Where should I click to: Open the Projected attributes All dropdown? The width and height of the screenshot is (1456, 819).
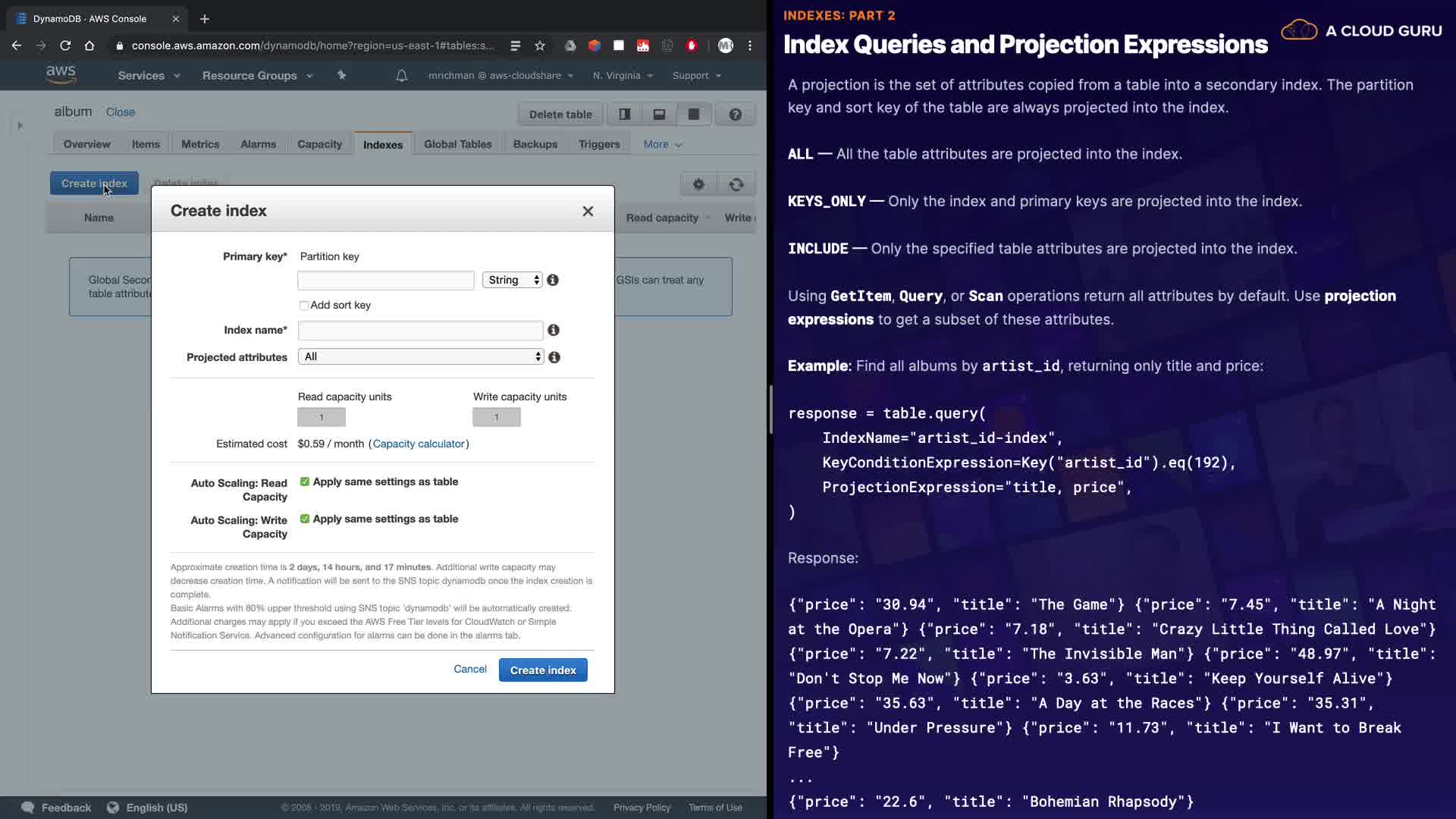[x=421, y=356]
